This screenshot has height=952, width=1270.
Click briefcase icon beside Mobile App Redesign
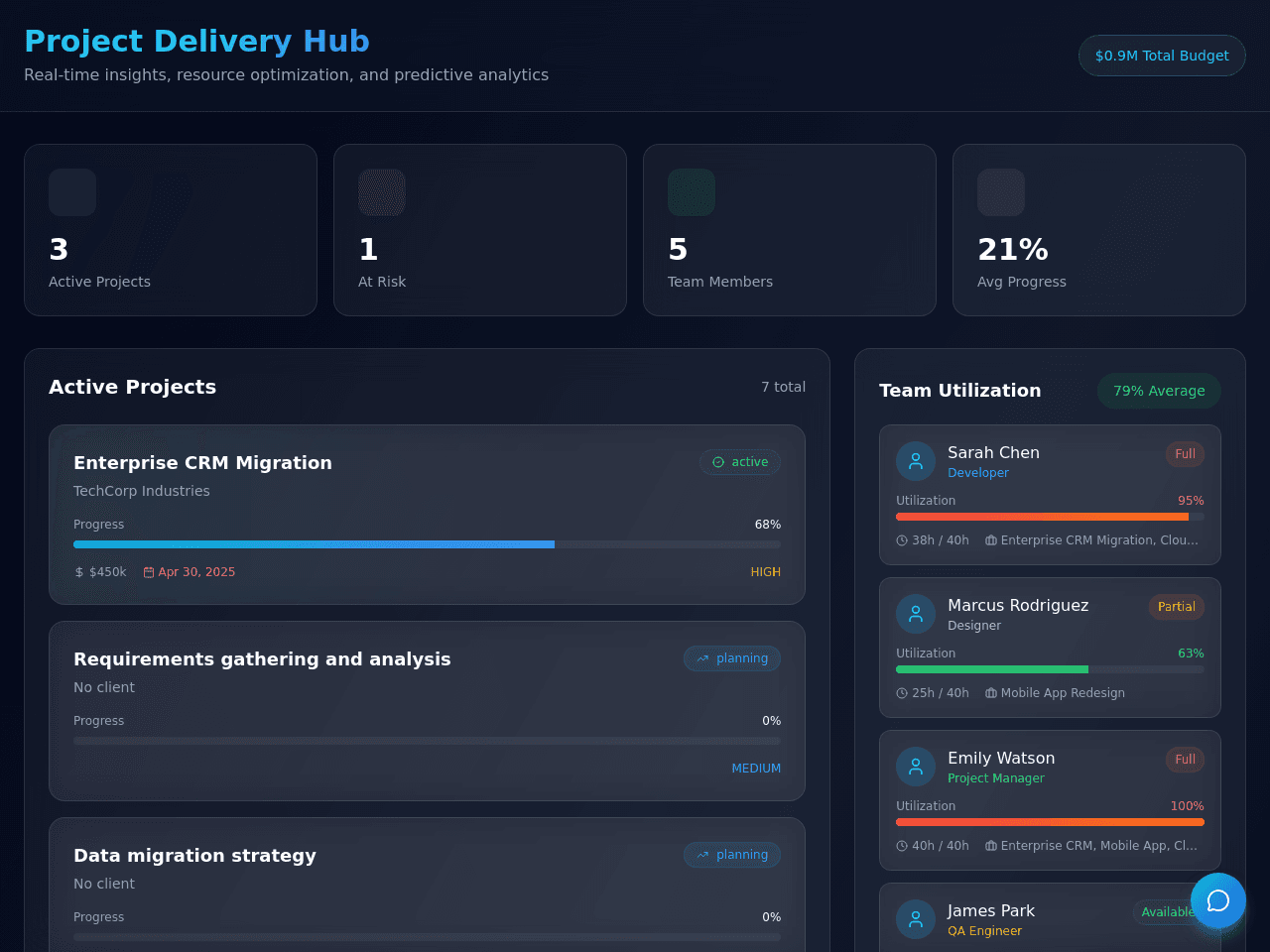pos(991,693)
